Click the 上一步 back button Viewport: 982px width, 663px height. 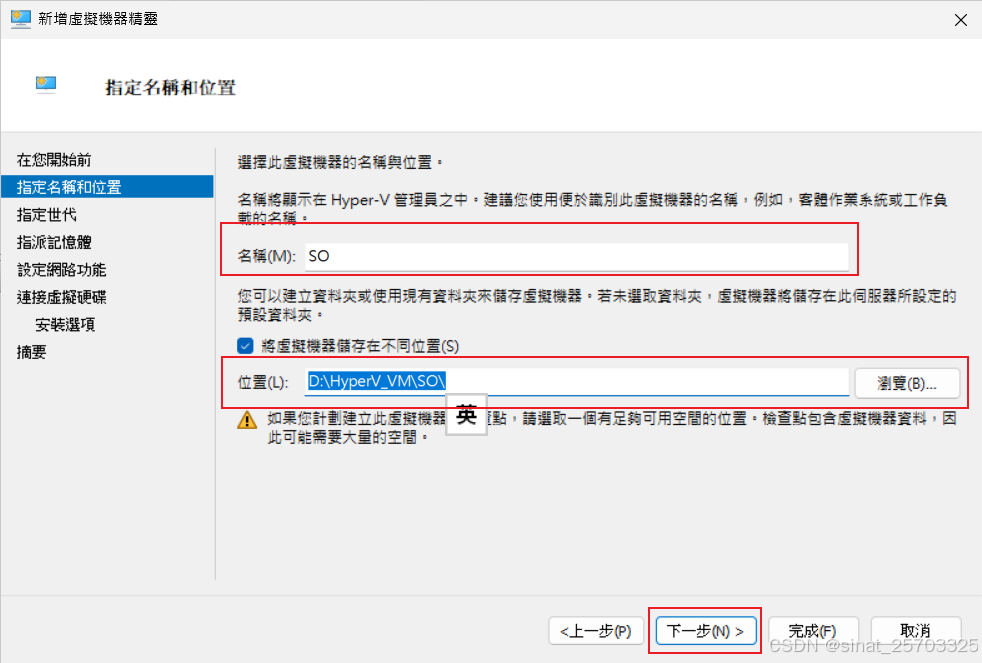pyautogui.click(x=597, y=630)
